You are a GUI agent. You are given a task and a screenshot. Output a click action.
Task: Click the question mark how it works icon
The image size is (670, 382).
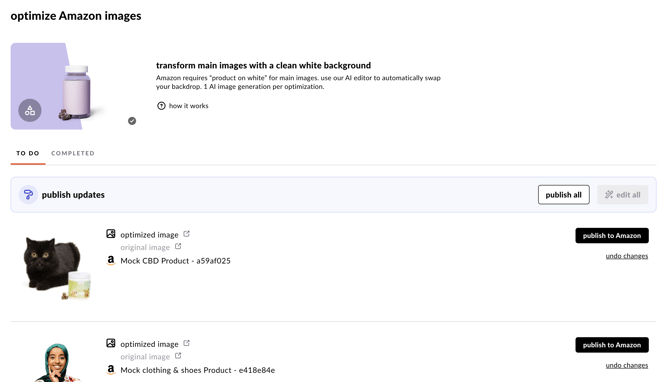(x=161, y=106)
